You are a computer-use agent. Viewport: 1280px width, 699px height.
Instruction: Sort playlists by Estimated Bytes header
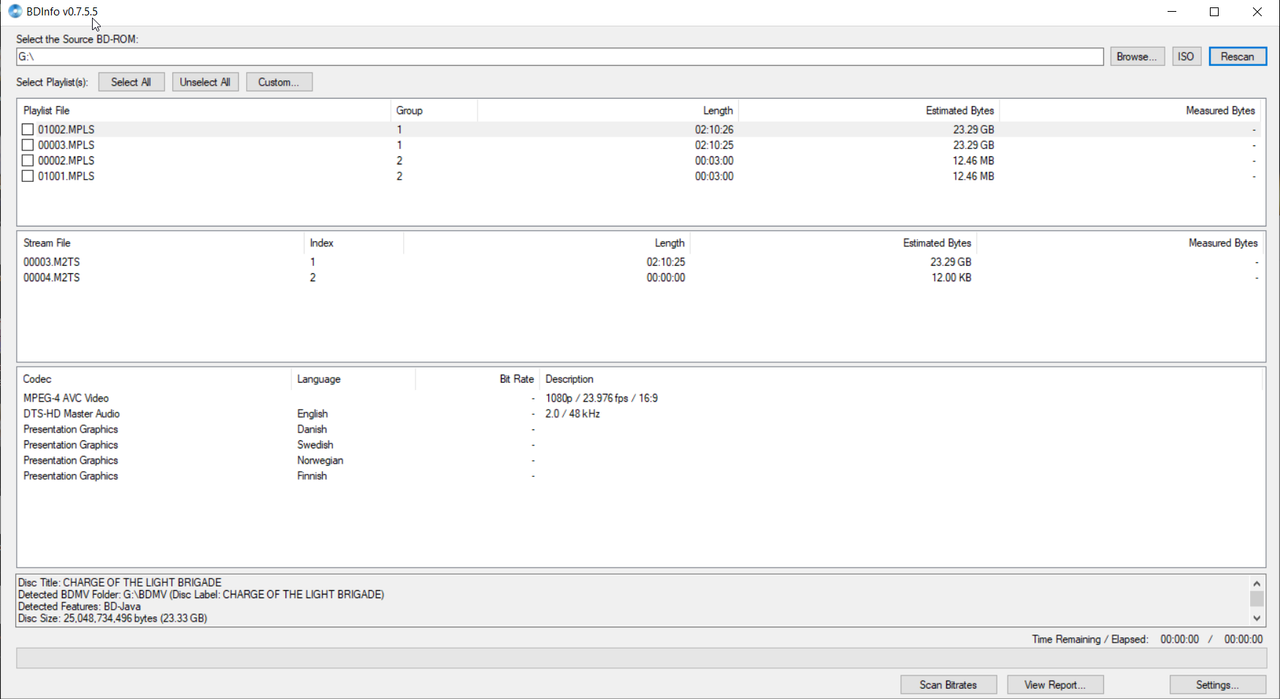(869, 111)
